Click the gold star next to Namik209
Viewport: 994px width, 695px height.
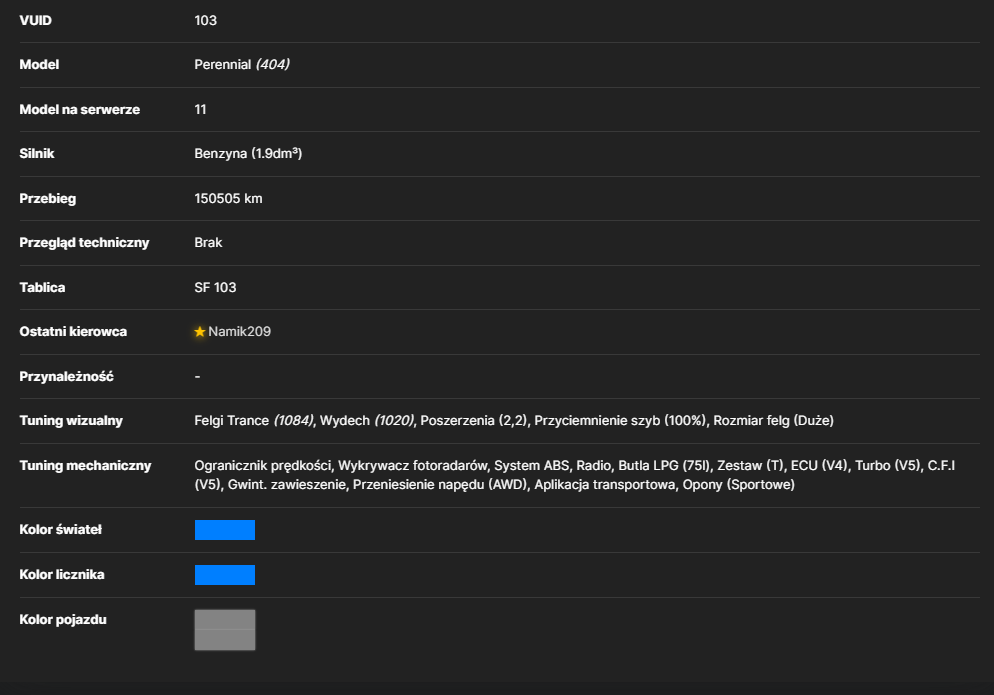tap(200, 332)
